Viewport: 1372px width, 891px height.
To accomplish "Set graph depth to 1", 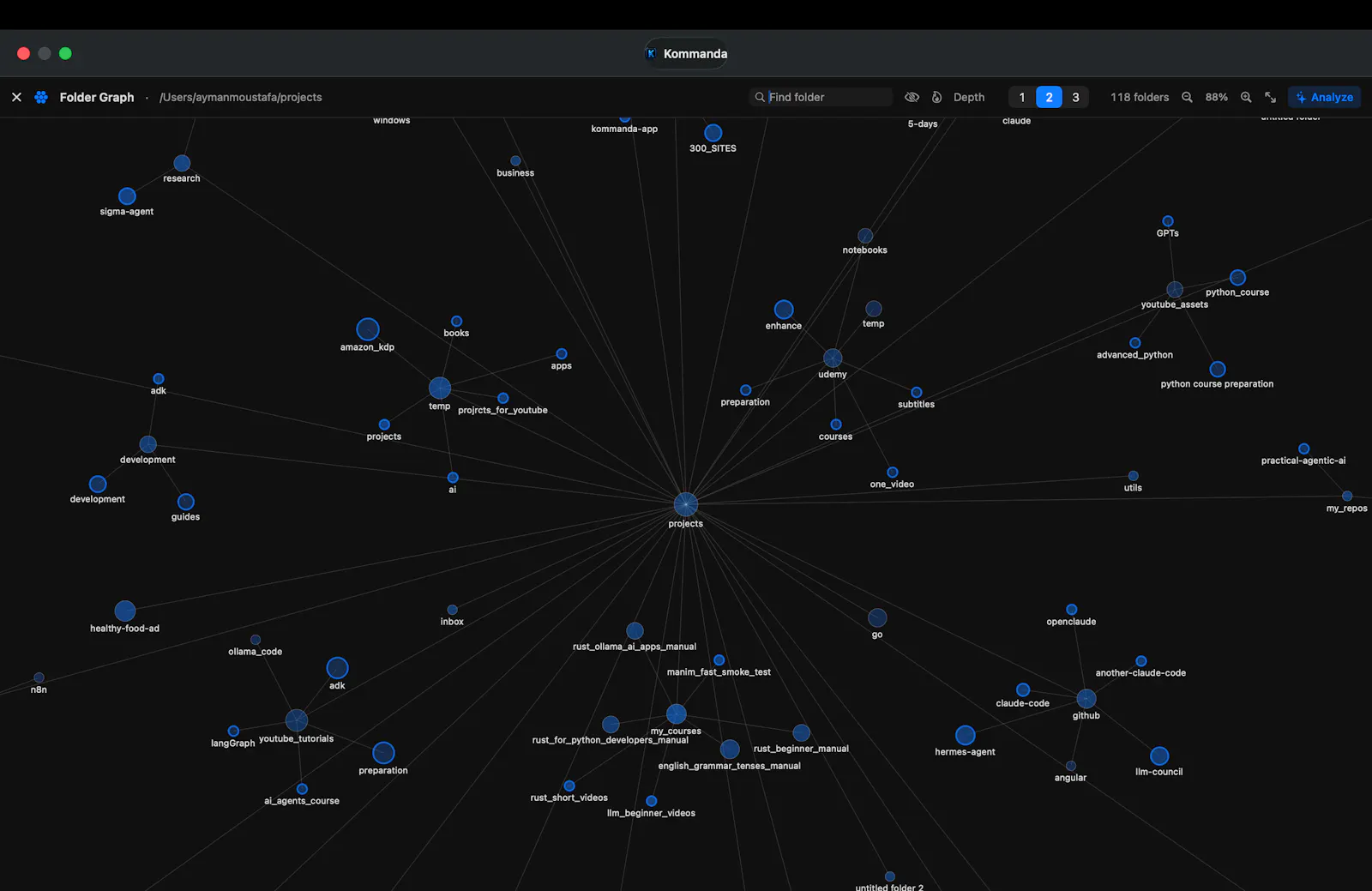I will (1021, 97).
